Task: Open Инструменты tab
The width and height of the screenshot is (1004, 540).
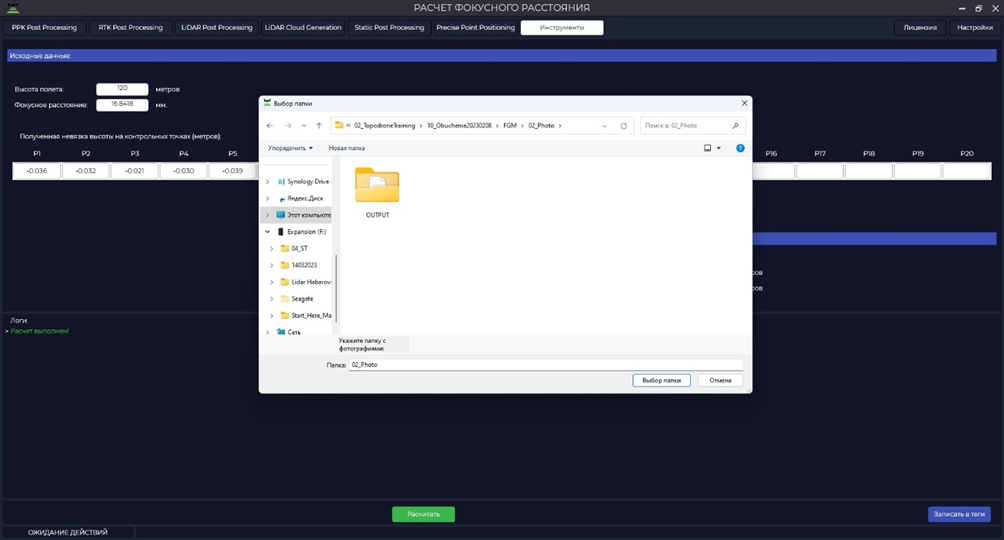Action: click(x=562, y=28)
